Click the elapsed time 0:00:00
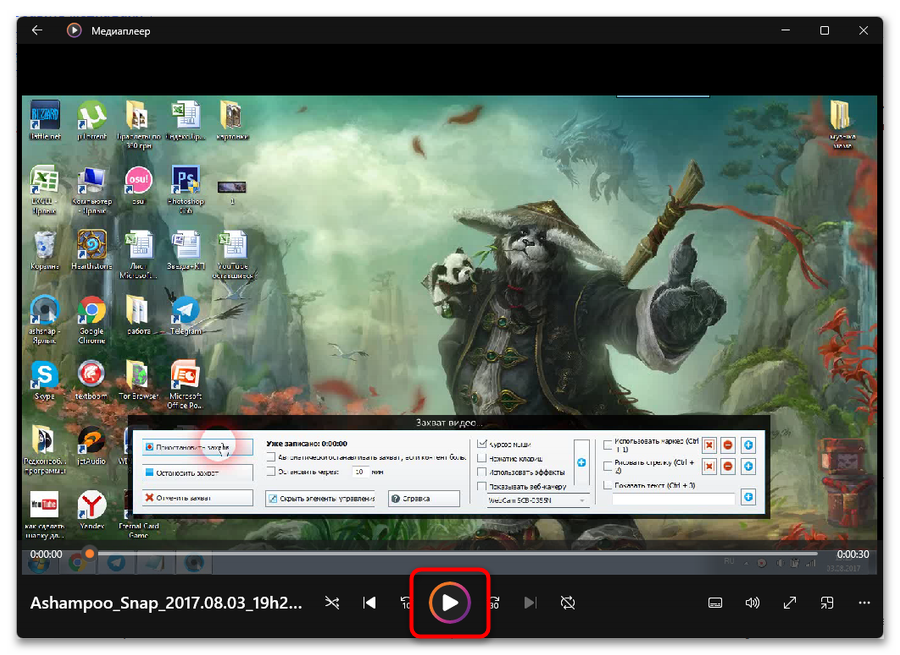Screen dimensions: 900x655 46,555
